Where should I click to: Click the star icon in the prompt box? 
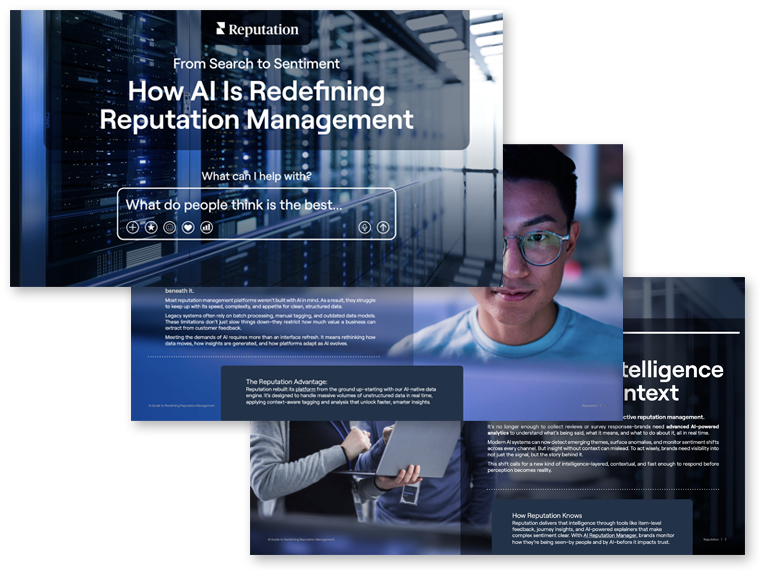click(151, 227)
